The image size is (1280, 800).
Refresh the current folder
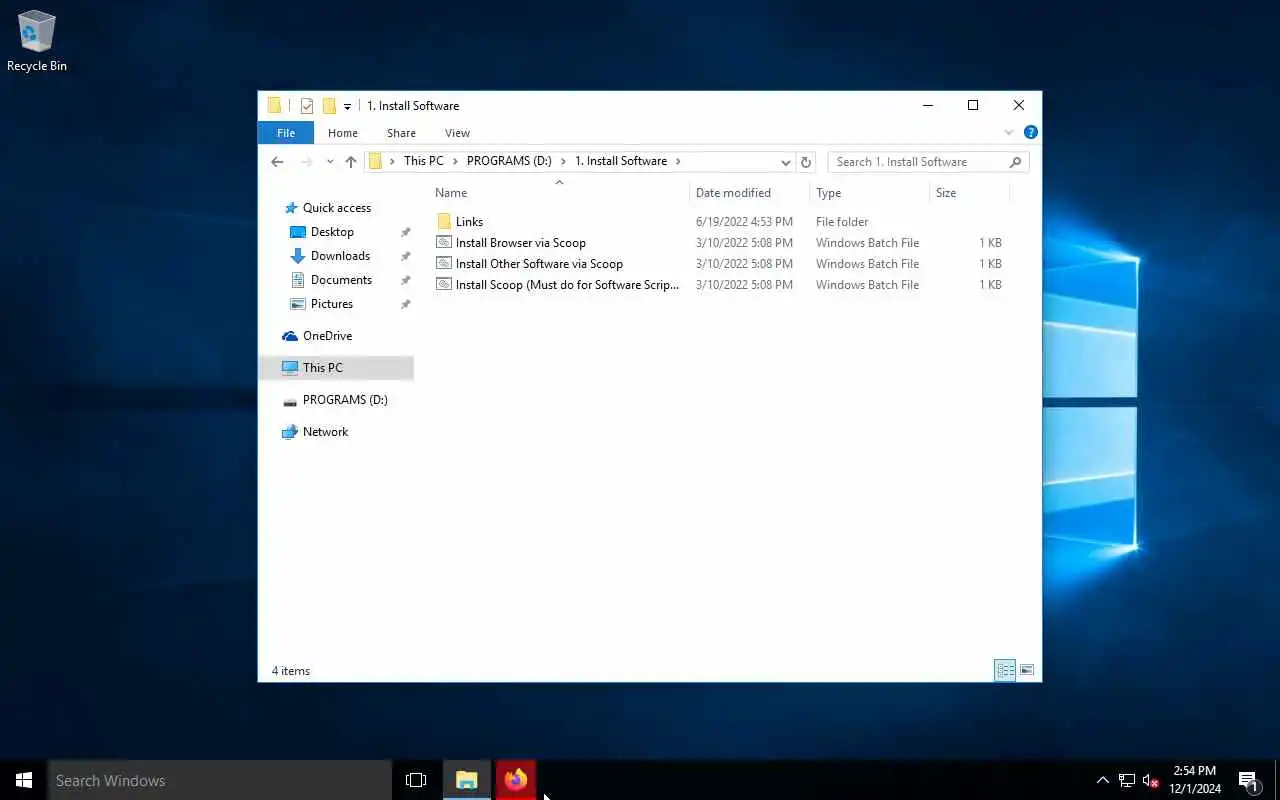[x=806, y=162]
